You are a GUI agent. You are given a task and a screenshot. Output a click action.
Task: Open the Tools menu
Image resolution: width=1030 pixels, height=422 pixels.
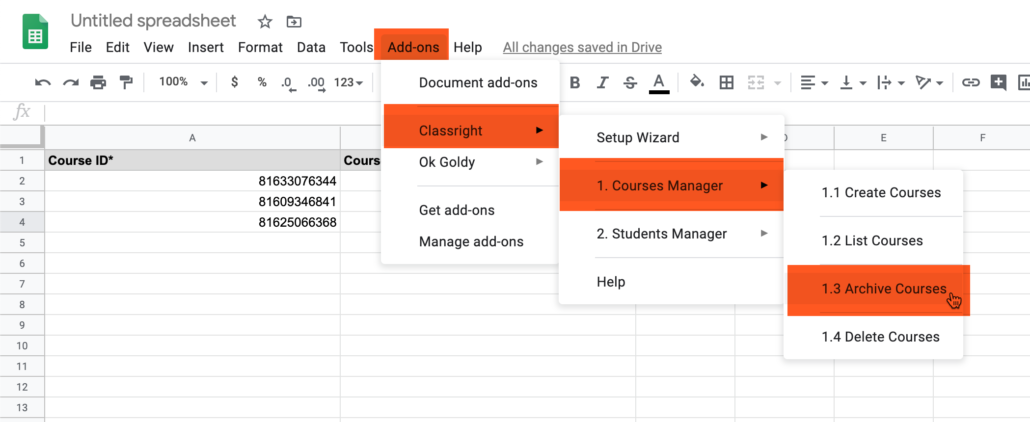click(357, 47)
